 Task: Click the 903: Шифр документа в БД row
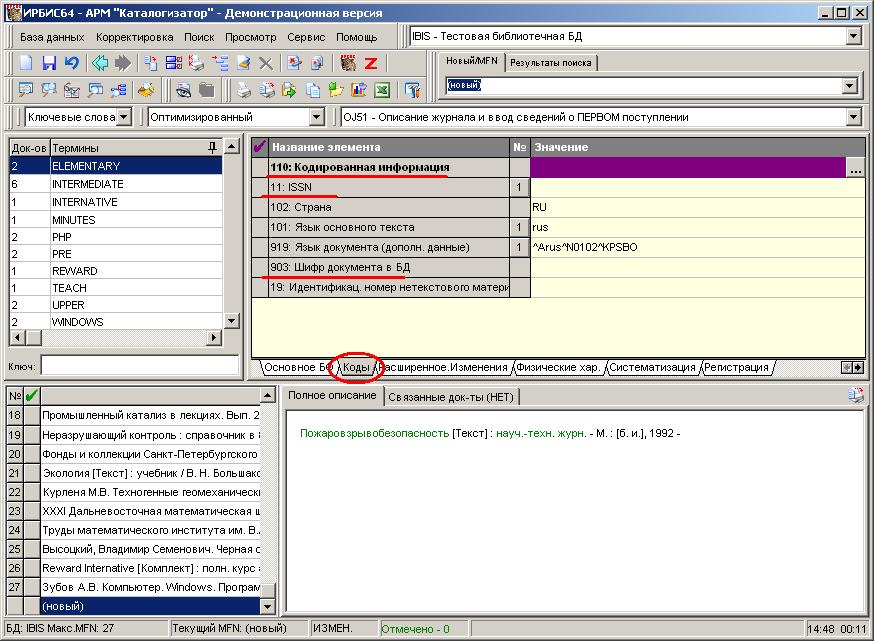[389, 268]
